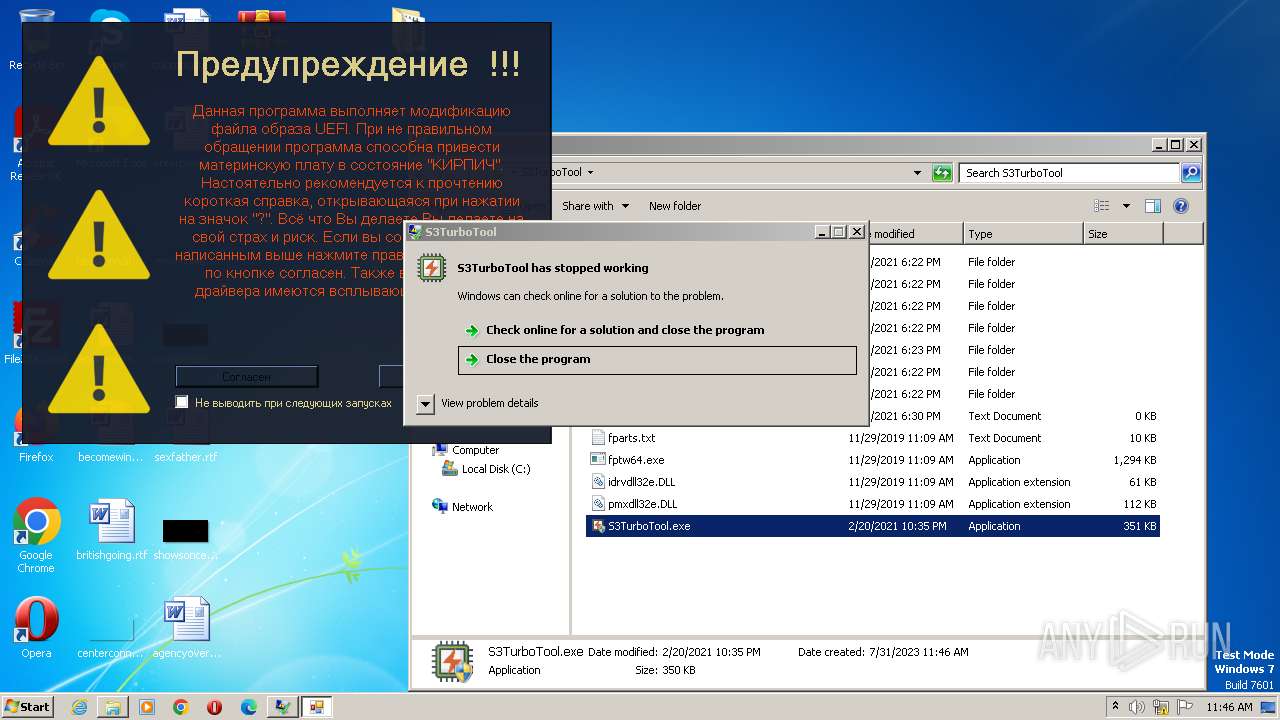This screenshot has width=1280, height=720.
Task: Toggle the preview pane icon
Action: 1153,206
